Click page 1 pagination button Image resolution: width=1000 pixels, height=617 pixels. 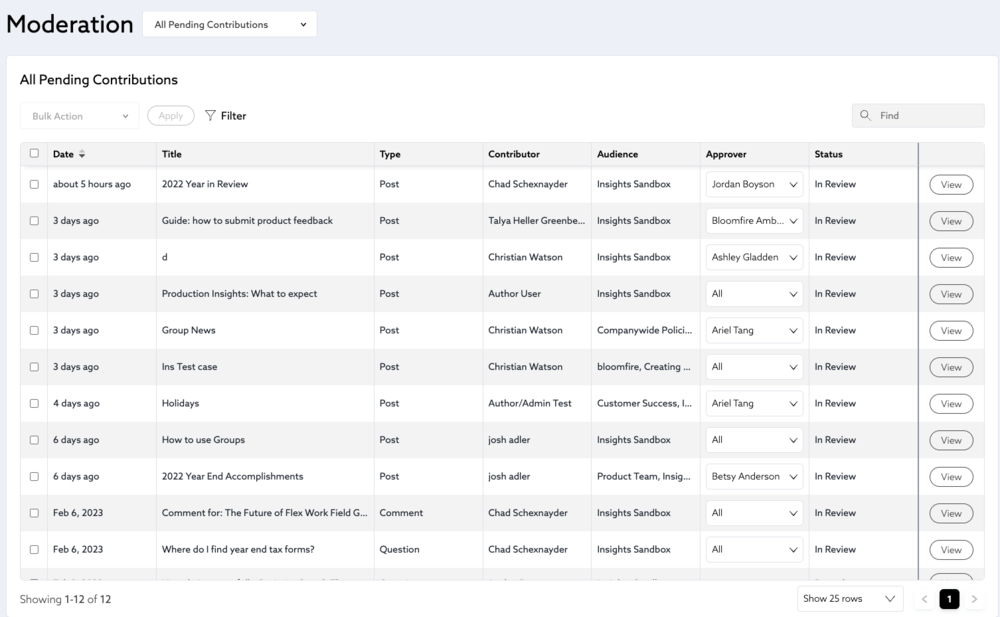949,599
